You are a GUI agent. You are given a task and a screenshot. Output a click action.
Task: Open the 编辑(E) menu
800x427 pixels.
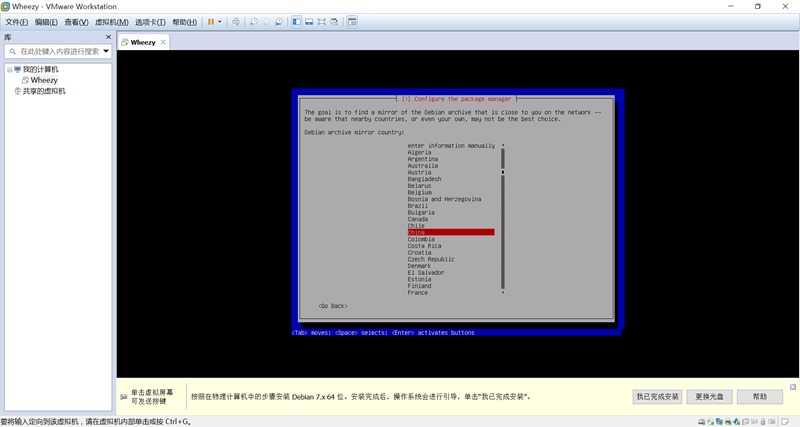pyautogui.click(x=46, y=22)
